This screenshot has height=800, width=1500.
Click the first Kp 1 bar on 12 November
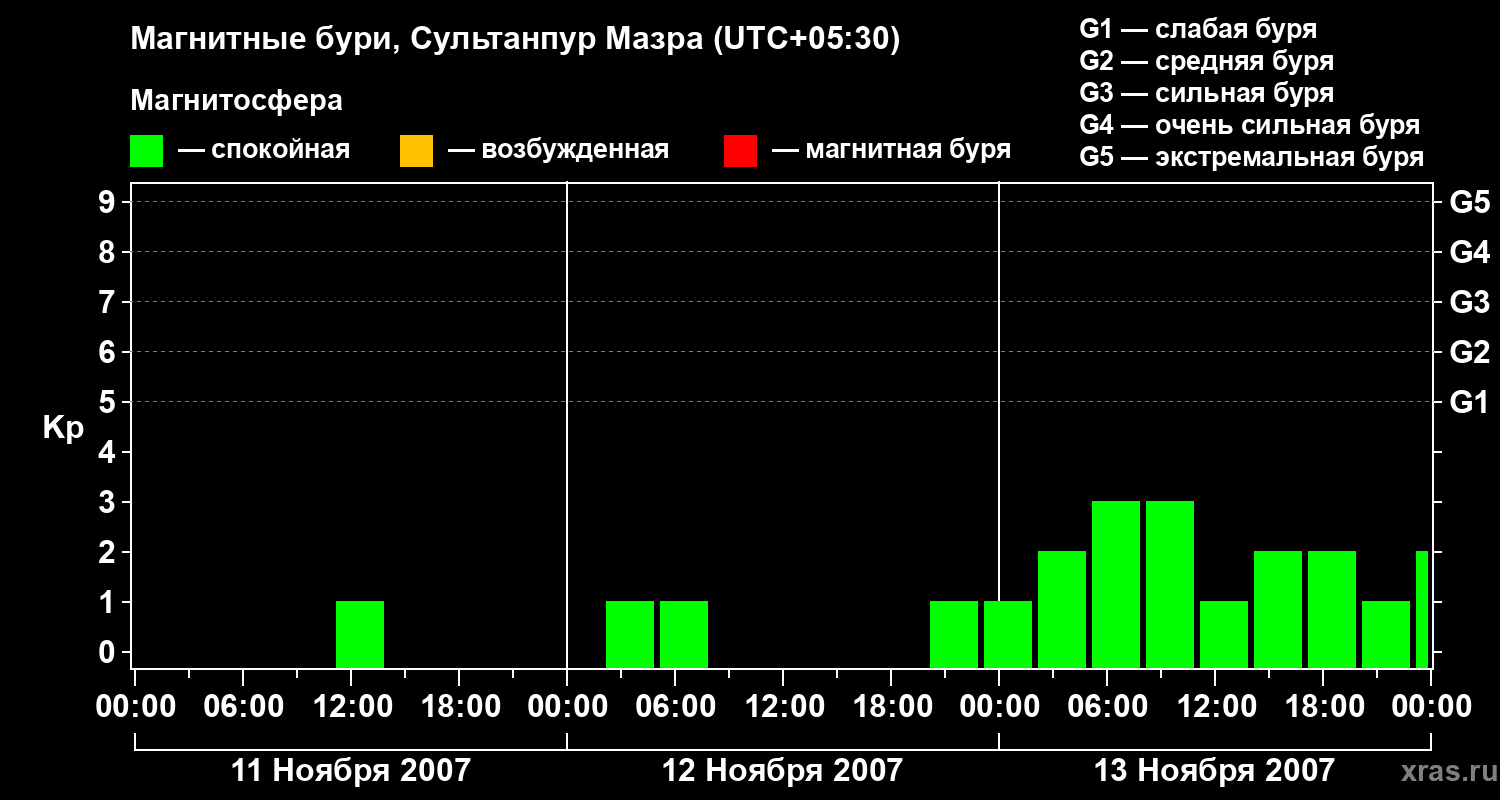630,634
